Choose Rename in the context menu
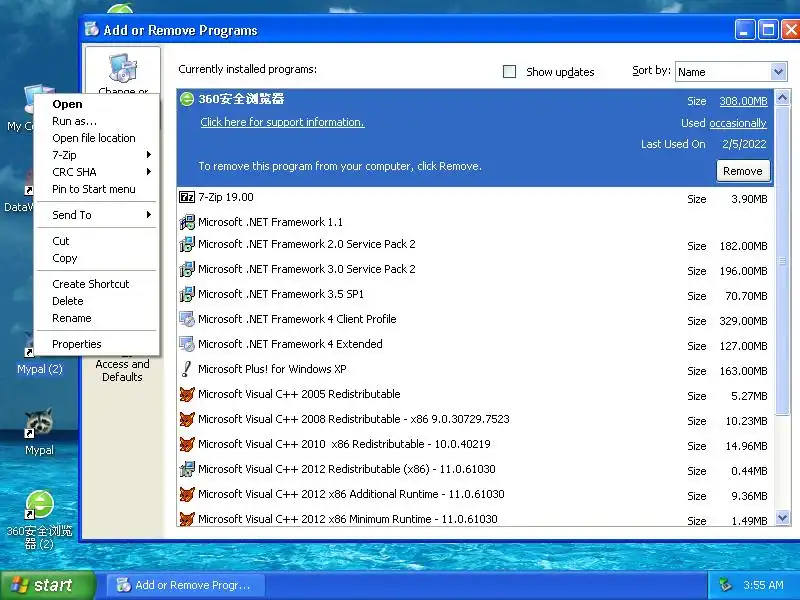Image resolution: width=800 pixels, height=600 pixels. point(96,318)
